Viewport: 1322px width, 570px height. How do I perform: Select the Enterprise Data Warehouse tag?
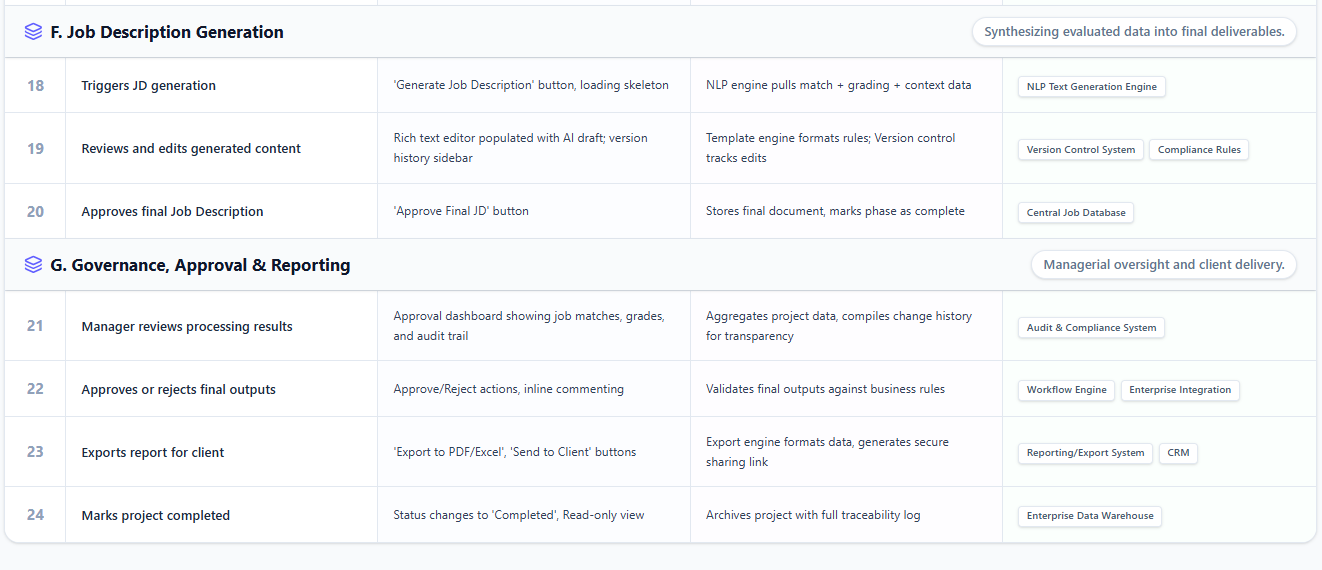point(1089,516)
